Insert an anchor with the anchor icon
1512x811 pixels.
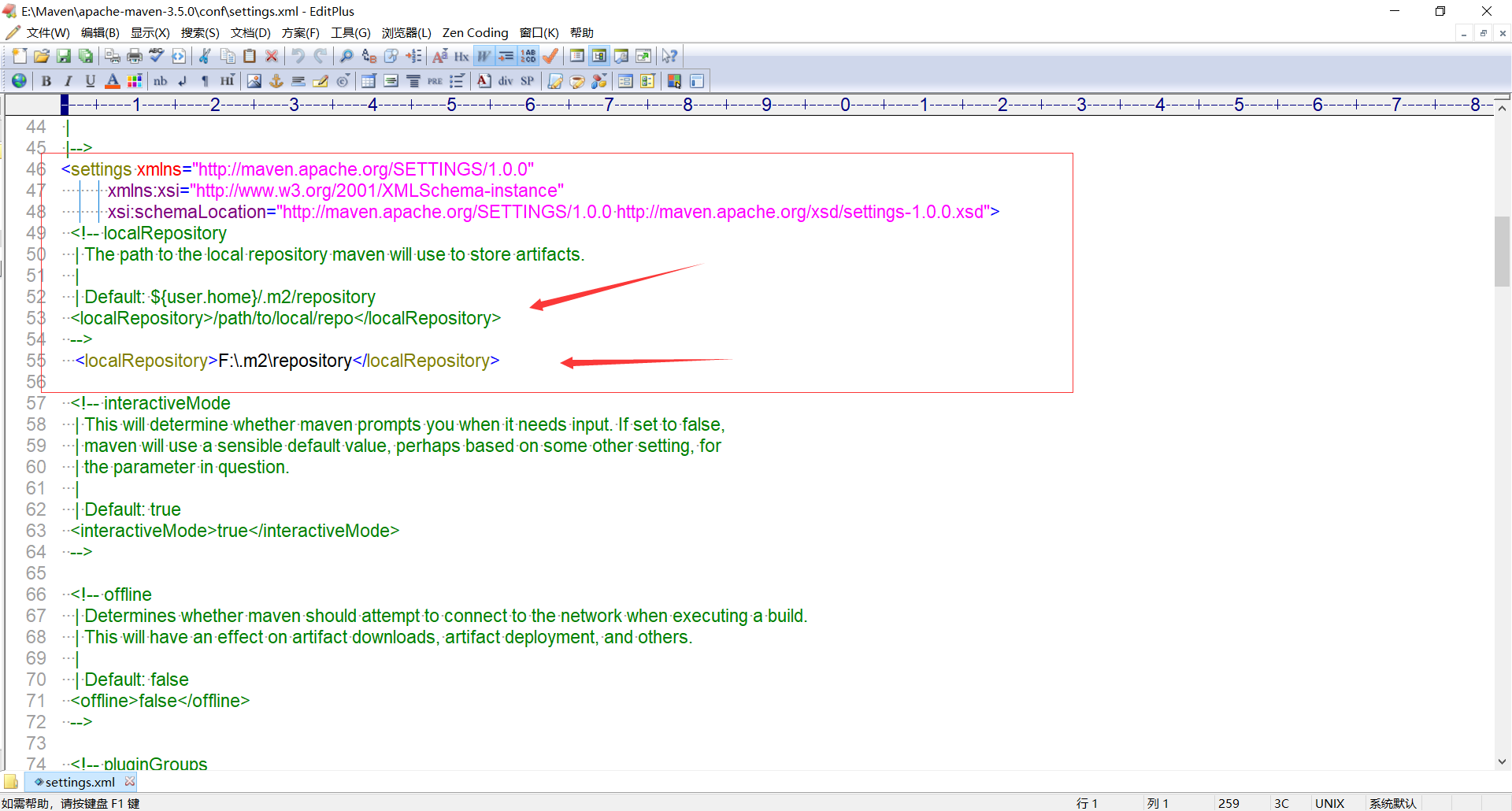276,80
